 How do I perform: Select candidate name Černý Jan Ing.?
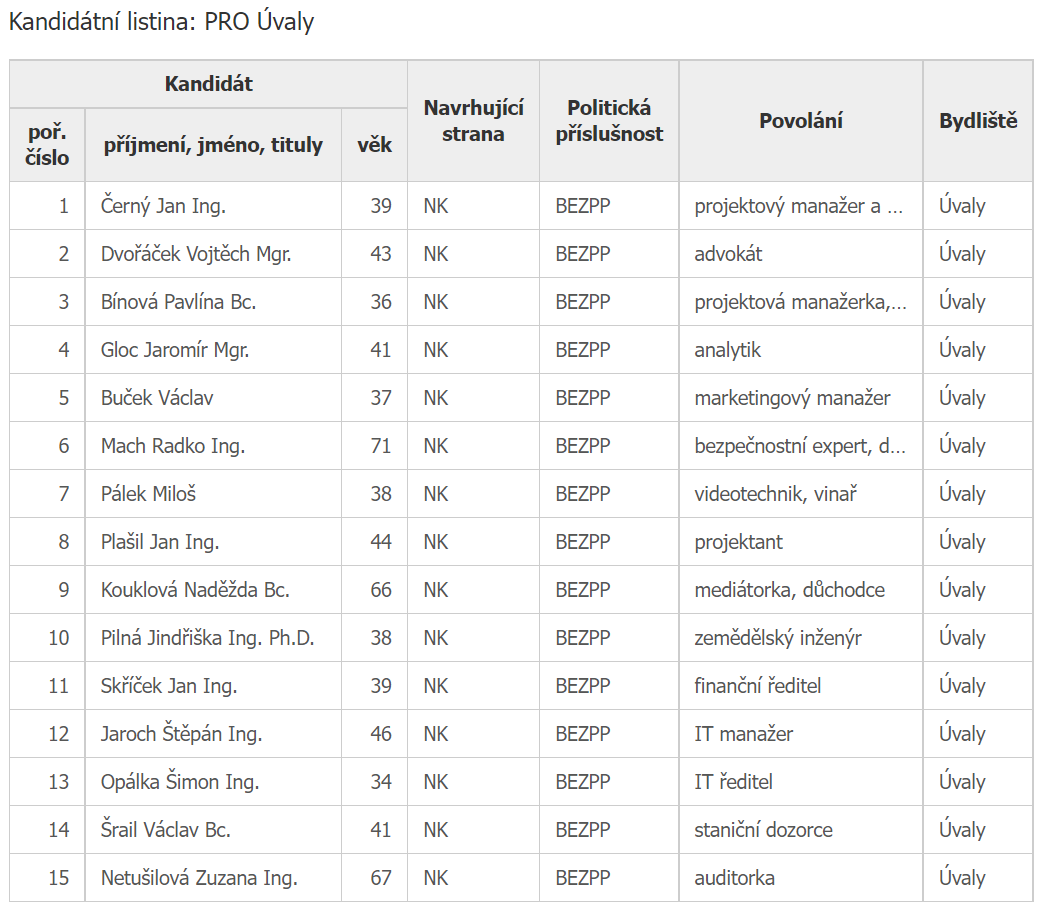click(x=163, y=206)
